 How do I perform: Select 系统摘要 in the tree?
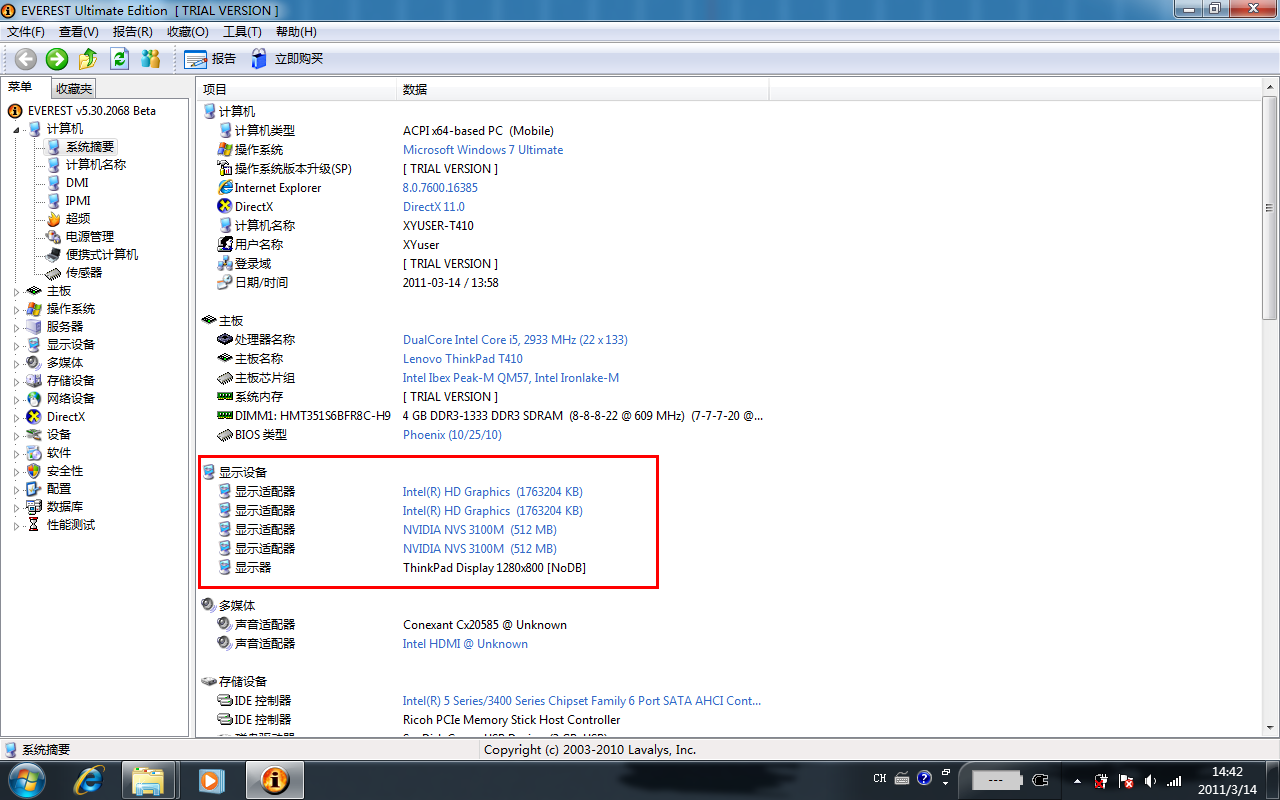point(90,147)
